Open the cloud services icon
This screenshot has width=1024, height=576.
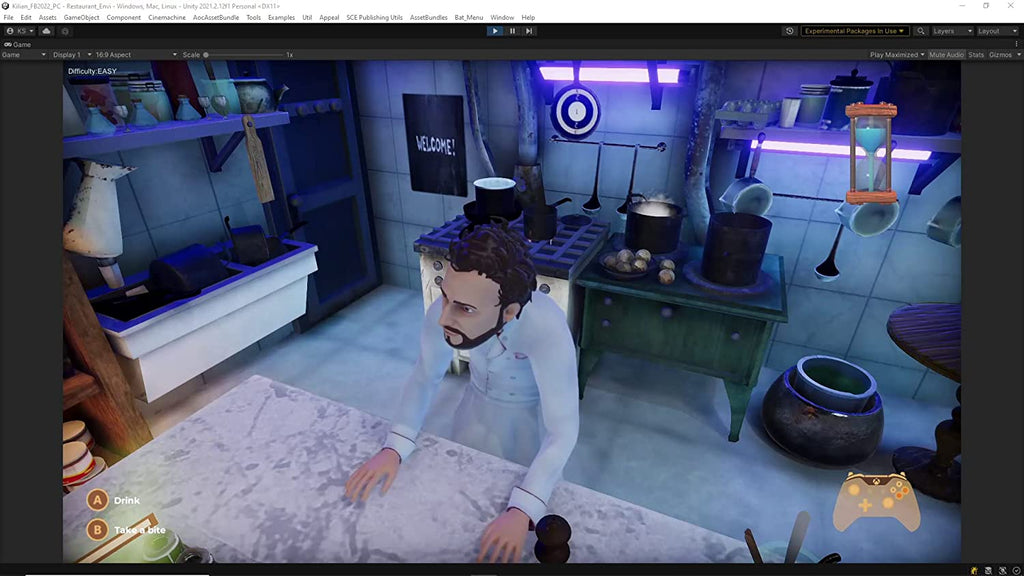46,31
